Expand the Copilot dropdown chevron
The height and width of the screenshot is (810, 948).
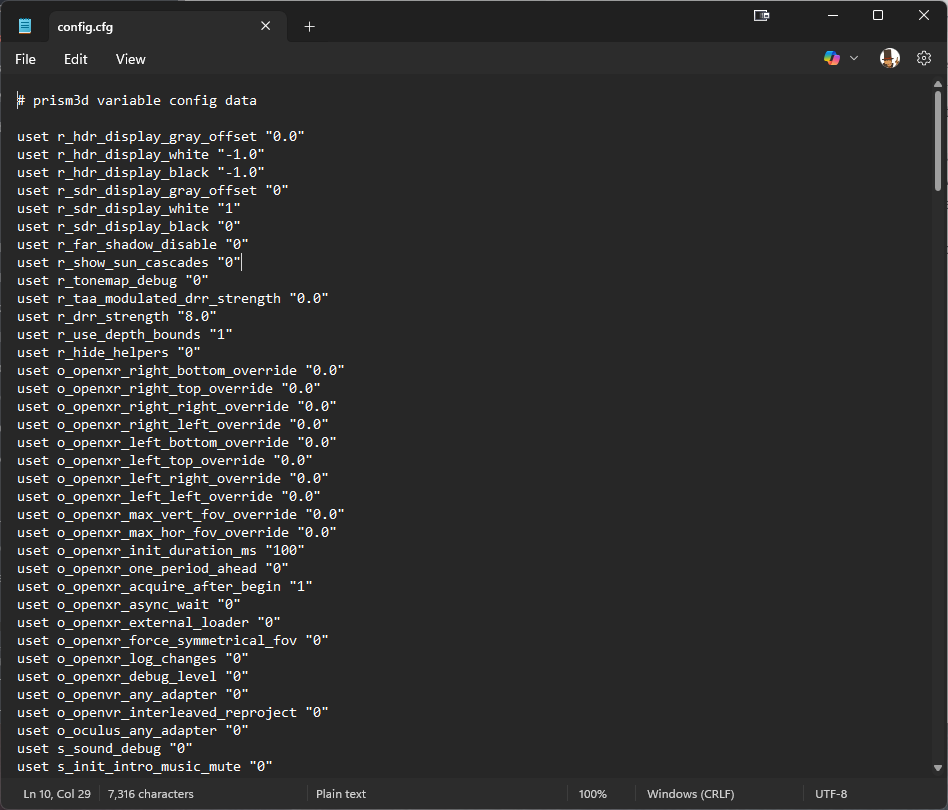pyautogui.click(x=854, y=59)
